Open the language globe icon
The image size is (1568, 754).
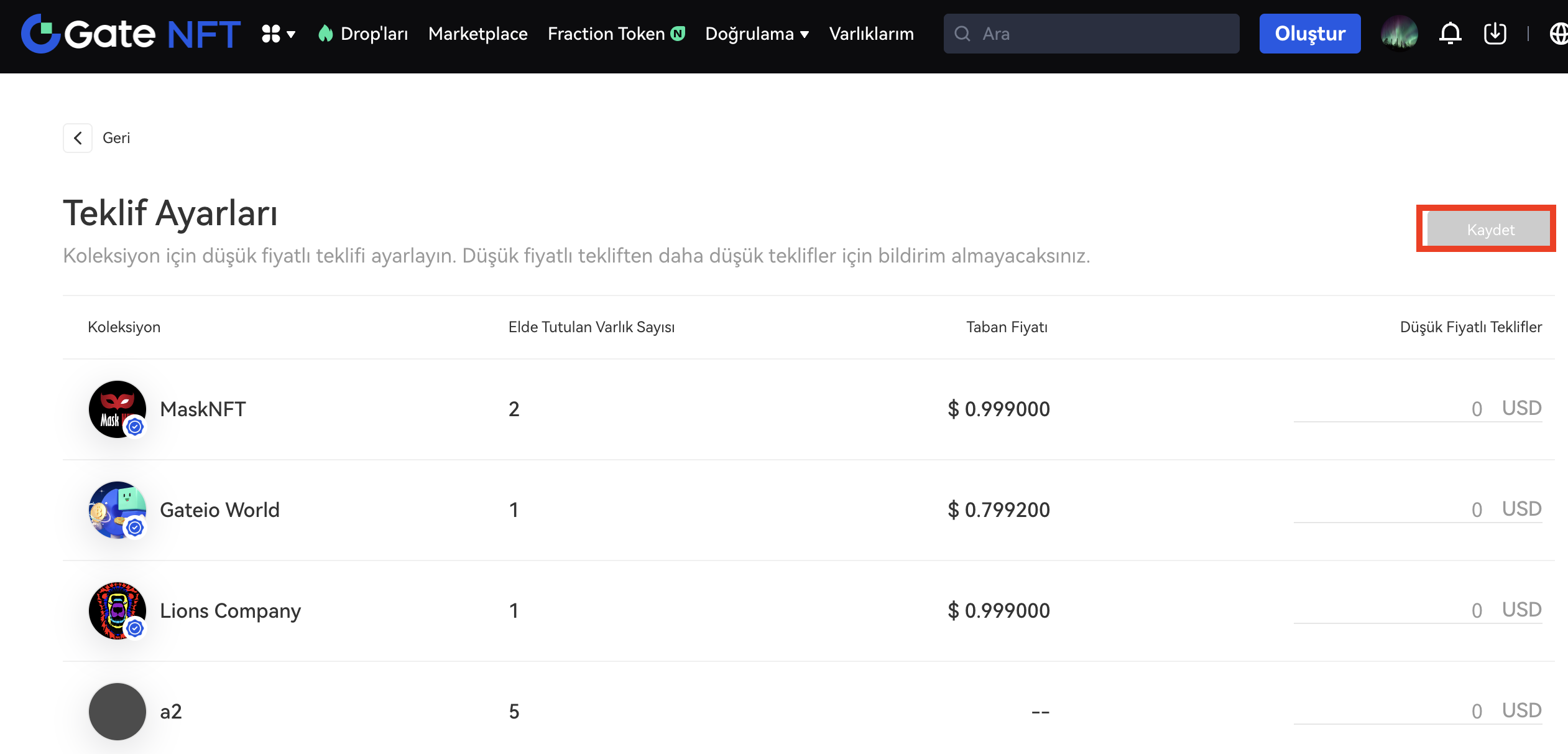[x=1558, y=34]
